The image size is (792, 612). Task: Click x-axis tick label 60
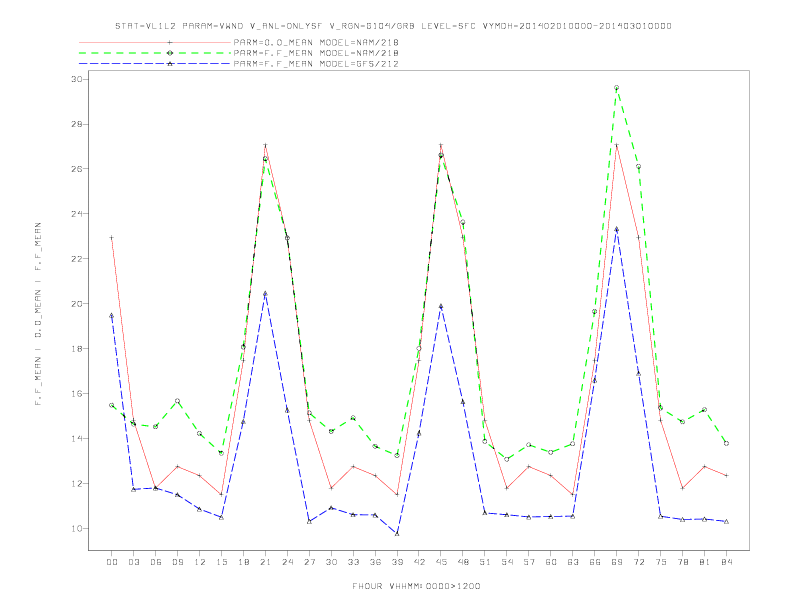[x=551, y=562]
